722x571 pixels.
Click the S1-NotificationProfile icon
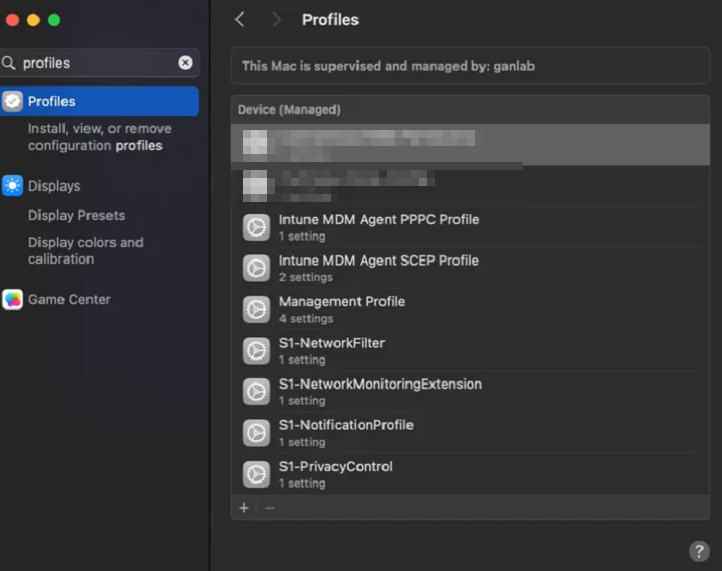(x=257, y=432)
